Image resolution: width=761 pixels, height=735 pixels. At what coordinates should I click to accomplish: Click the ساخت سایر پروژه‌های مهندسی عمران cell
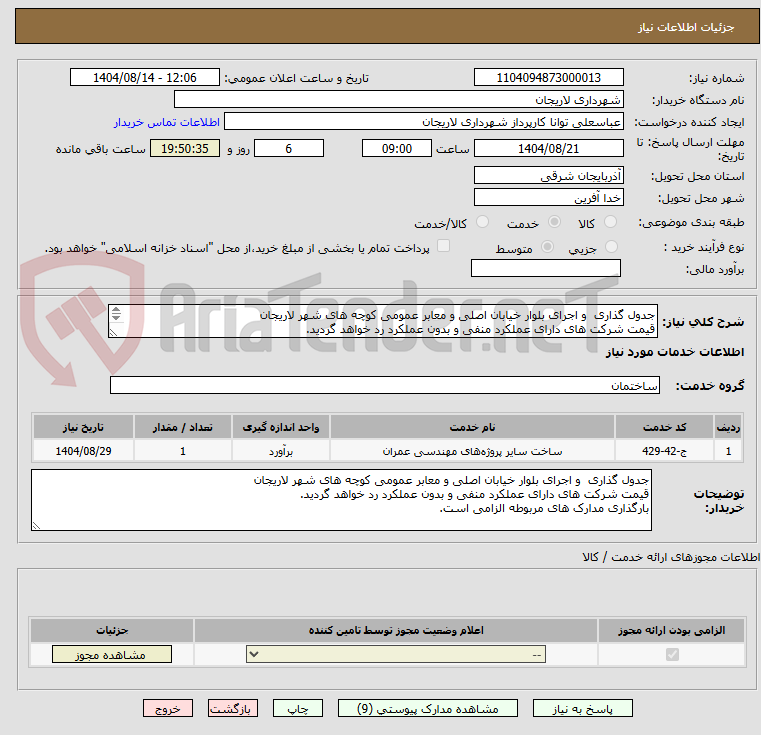coord(472,451)
